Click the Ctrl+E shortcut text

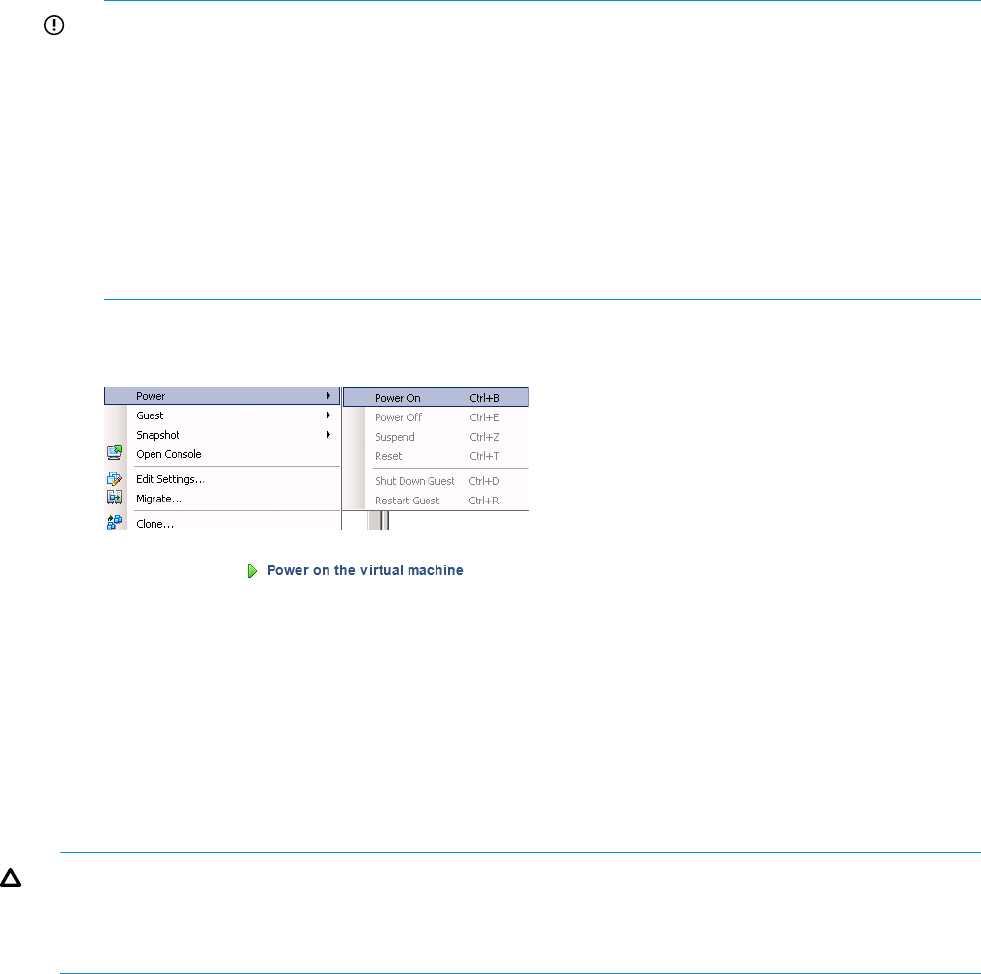[484, 417]
